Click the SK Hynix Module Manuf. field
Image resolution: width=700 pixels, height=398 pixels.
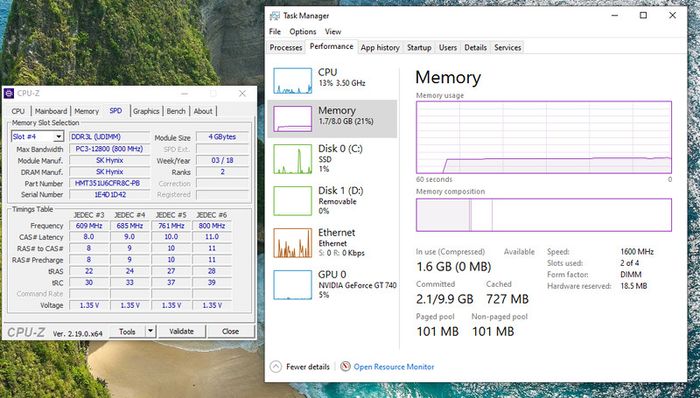tap(109, 160)
